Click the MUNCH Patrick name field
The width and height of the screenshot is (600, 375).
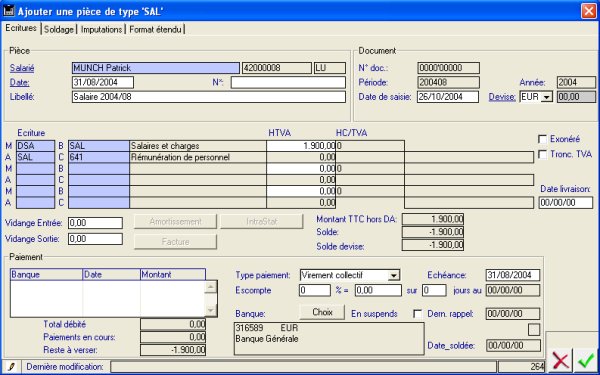155,68
